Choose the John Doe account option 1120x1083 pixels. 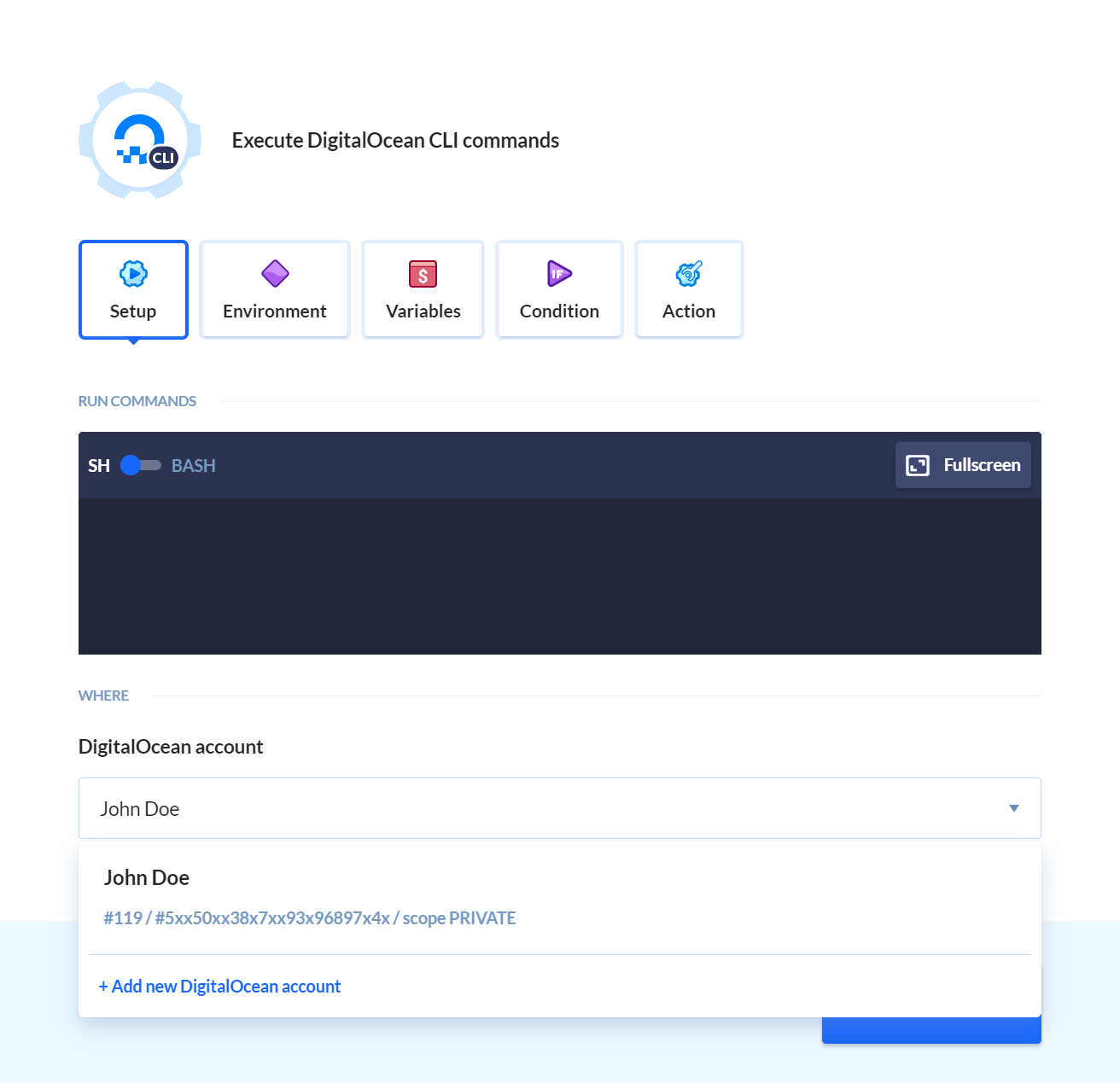(560, 897)
